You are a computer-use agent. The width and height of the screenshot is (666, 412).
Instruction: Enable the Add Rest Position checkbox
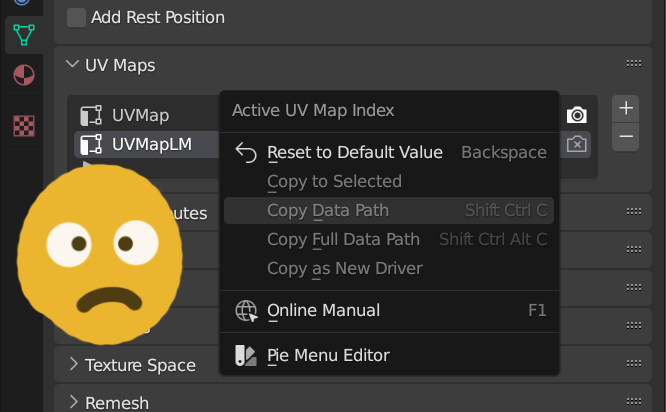click(x=76, y=18)
